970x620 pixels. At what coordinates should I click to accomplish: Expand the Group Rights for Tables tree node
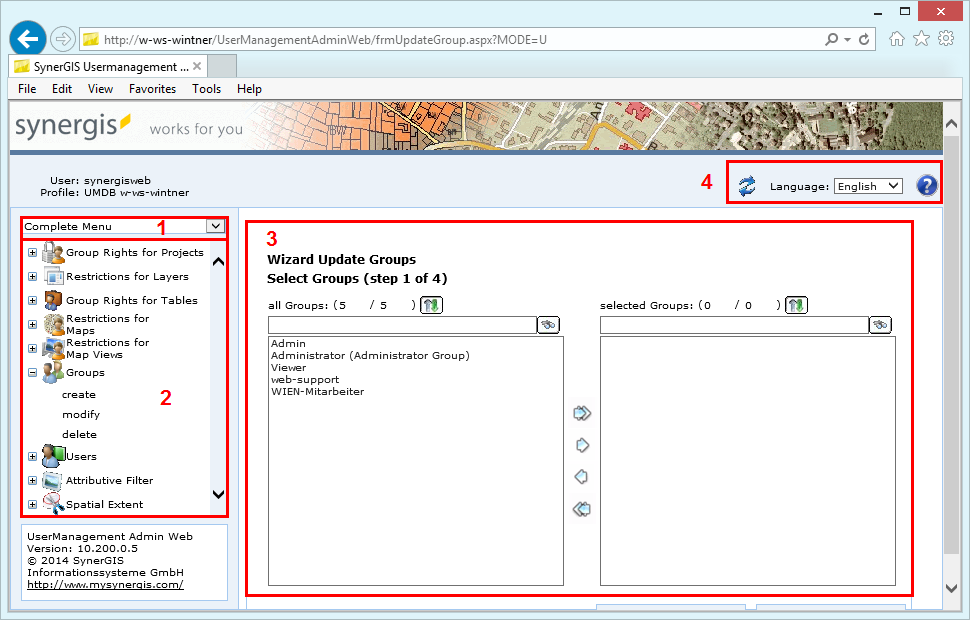click(31, 300)
